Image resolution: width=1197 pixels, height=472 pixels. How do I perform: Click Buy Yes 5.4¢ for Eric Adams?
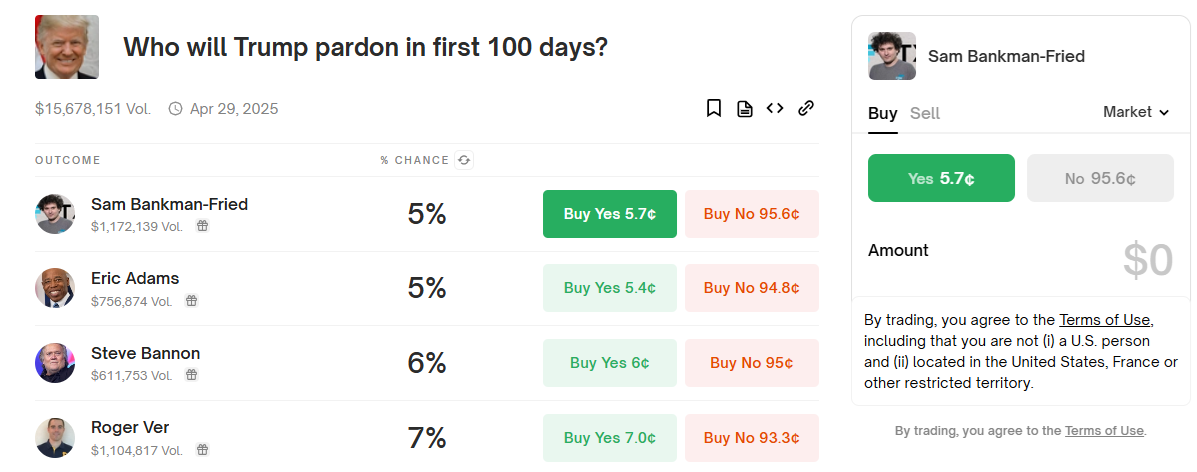610,288
